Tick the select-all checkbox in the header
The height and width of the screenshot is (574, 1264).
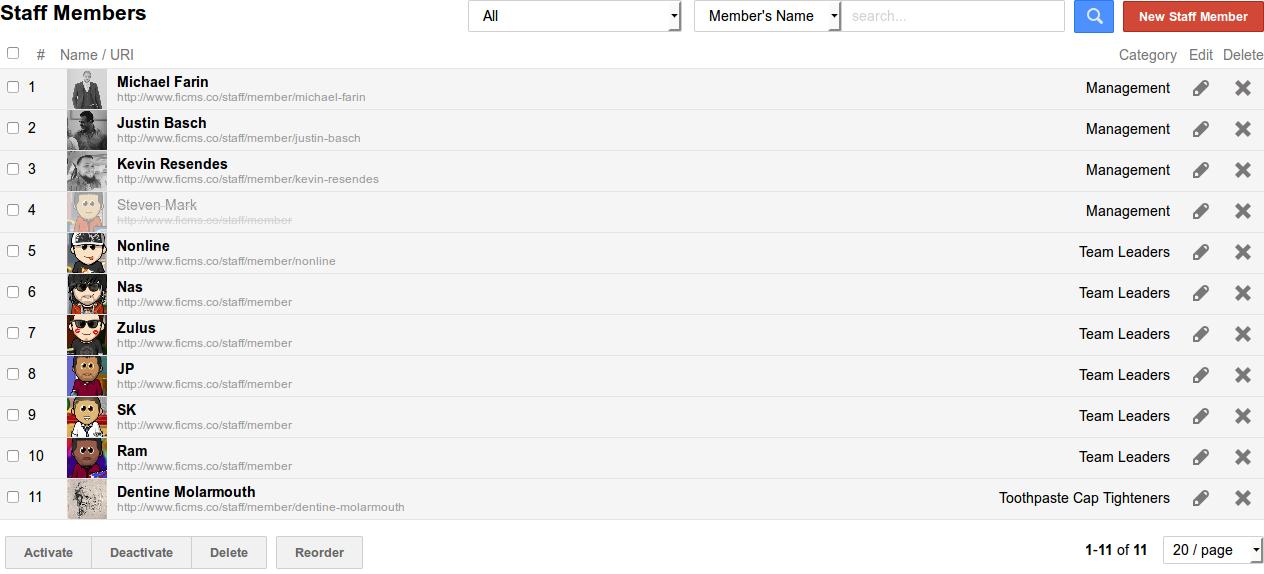tap(13, 53)
